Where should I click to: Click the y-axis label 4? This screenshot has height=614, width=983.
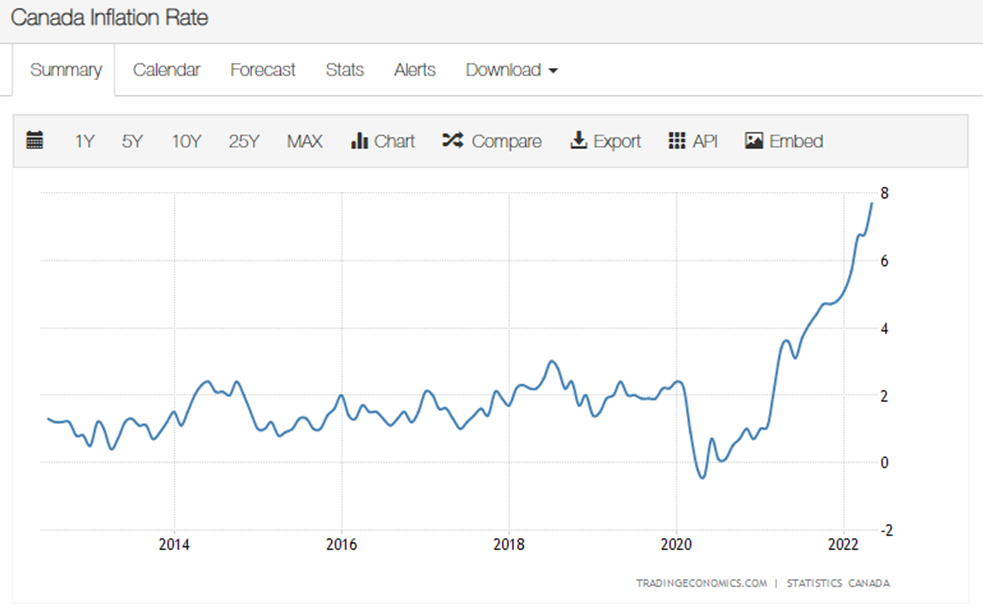point(885,329)
